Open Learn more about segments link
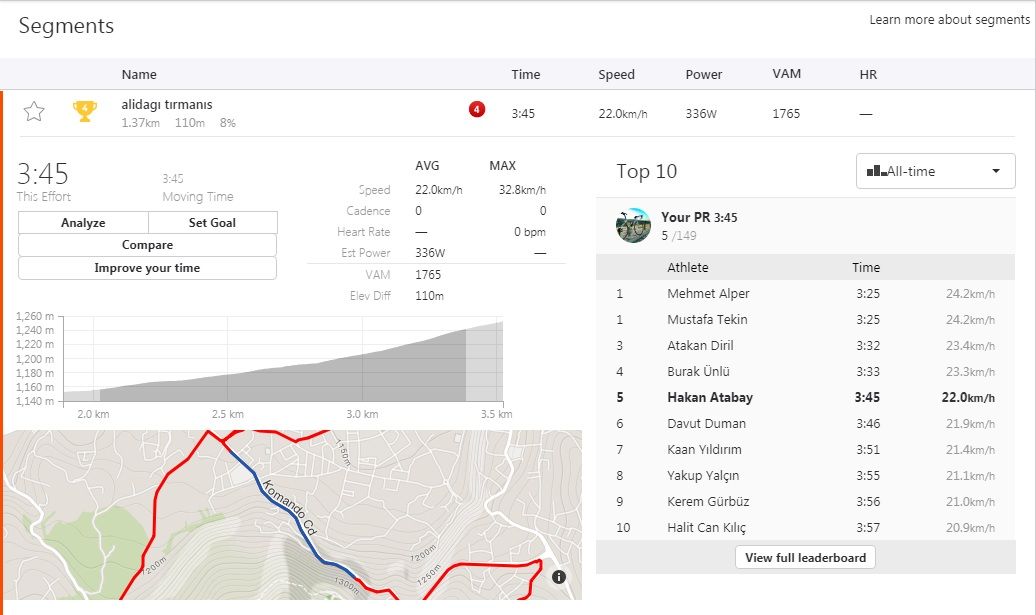1036x615 pixels. (948, 20)
